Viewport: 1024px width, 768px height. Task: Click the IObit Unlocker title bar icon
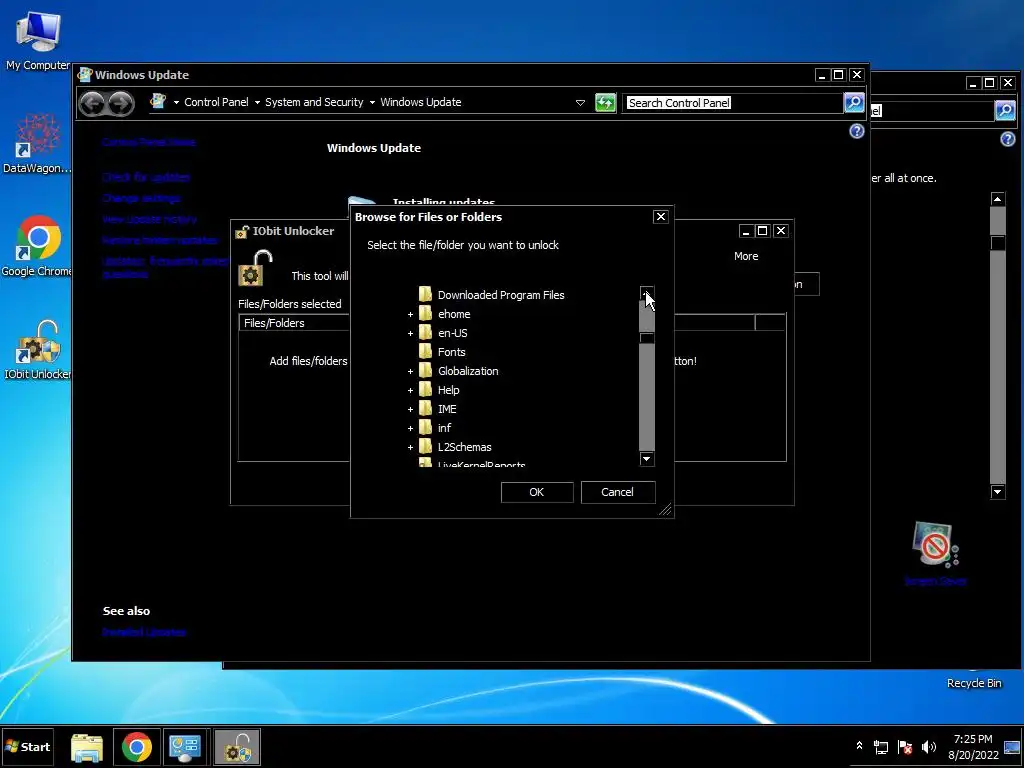tap(242, 231)
